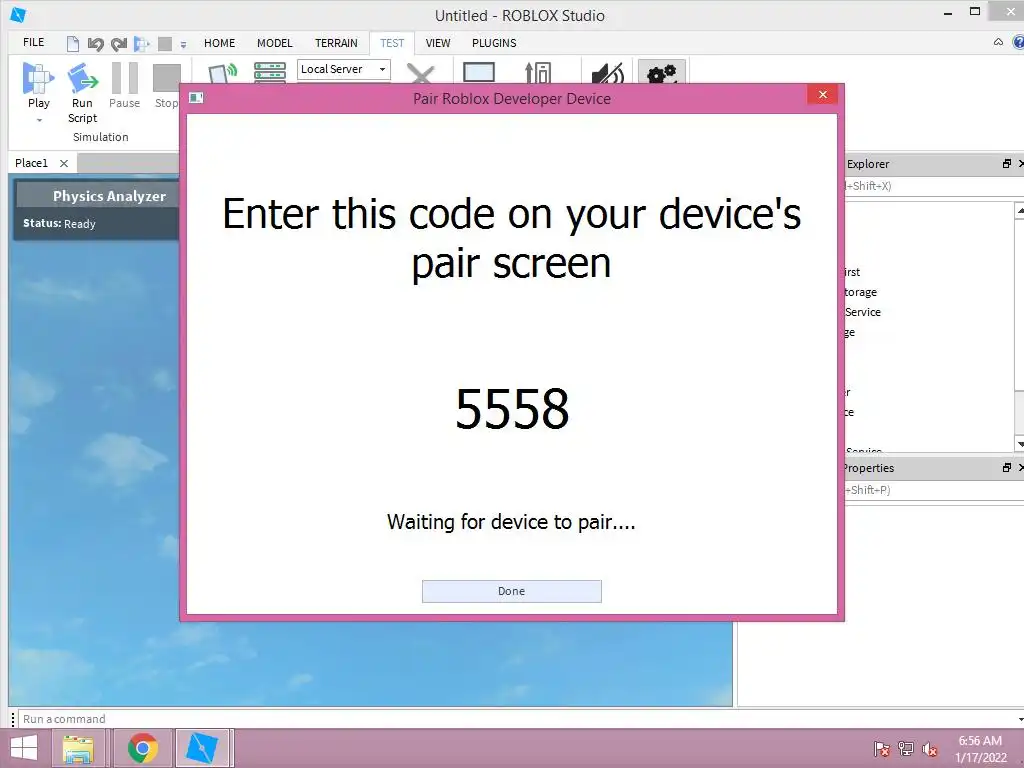Image resolution: width=1024 pixels, height=768 pixels.
Task: Click the Properties filter search field
Action: click(934, 490)
